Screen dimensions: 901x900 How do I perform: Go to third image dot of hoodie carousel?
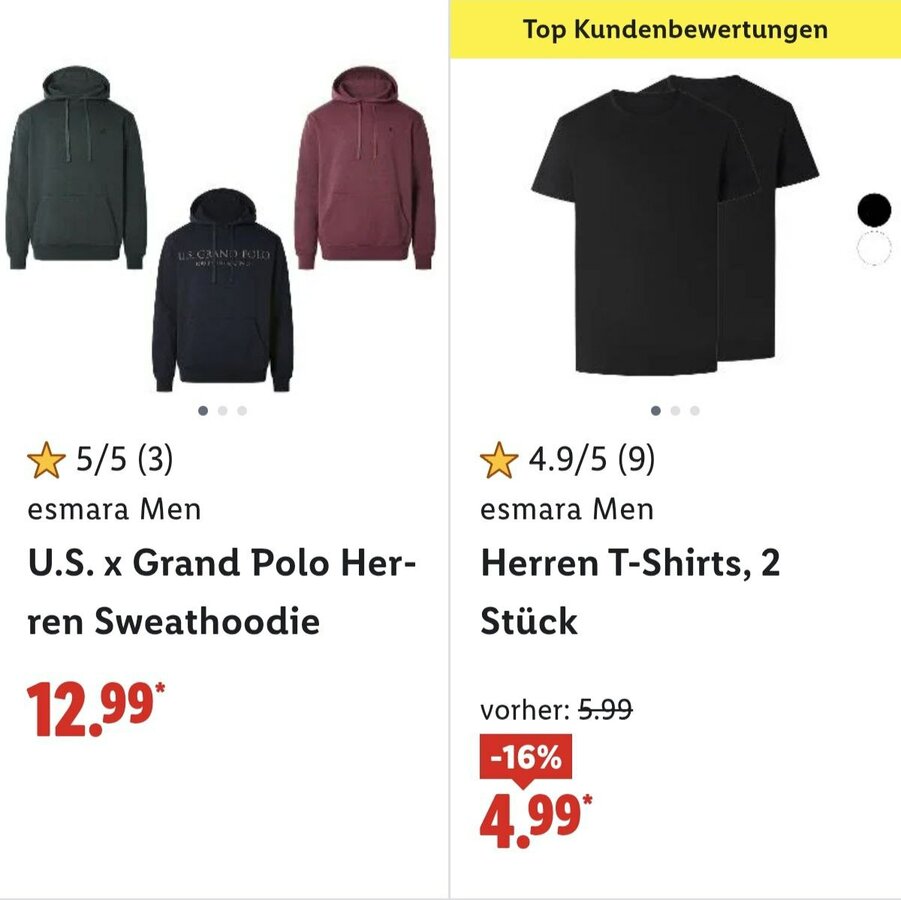click(x=242, y=410)
